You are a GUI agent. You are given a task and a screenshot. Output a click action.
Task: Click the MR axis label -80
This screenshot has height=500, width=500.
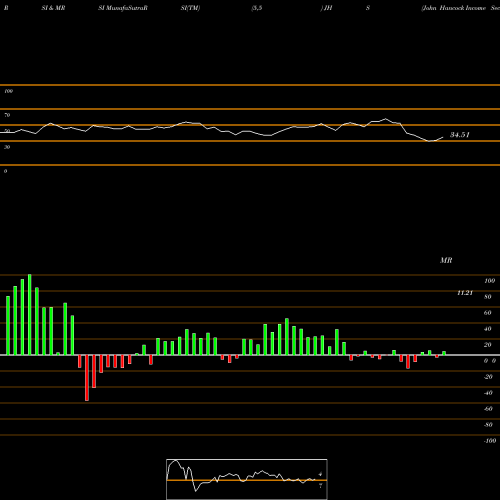[488, 425]
